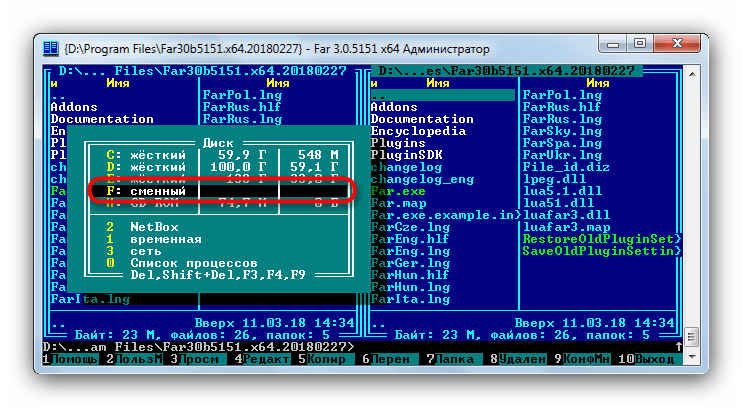Click 4 Редакт function key
743x408 pixels.
click(262, 359)
